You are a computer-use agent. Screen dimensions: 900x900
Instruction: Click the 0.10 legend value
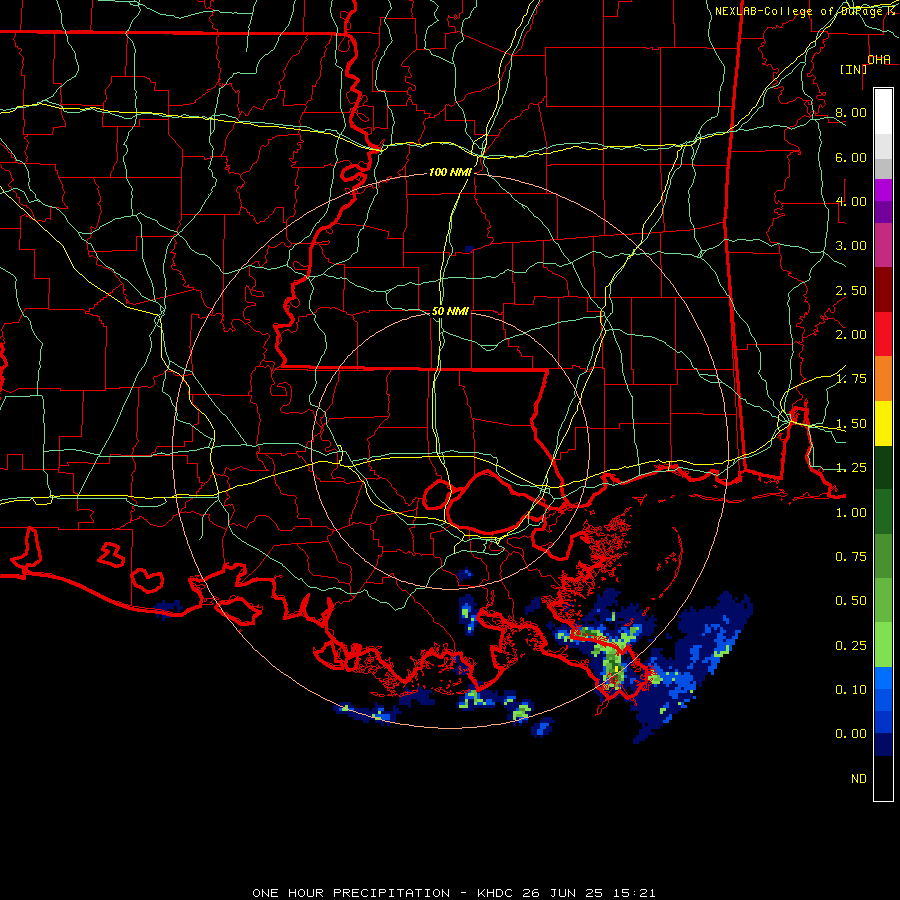[x=851, y=690]
